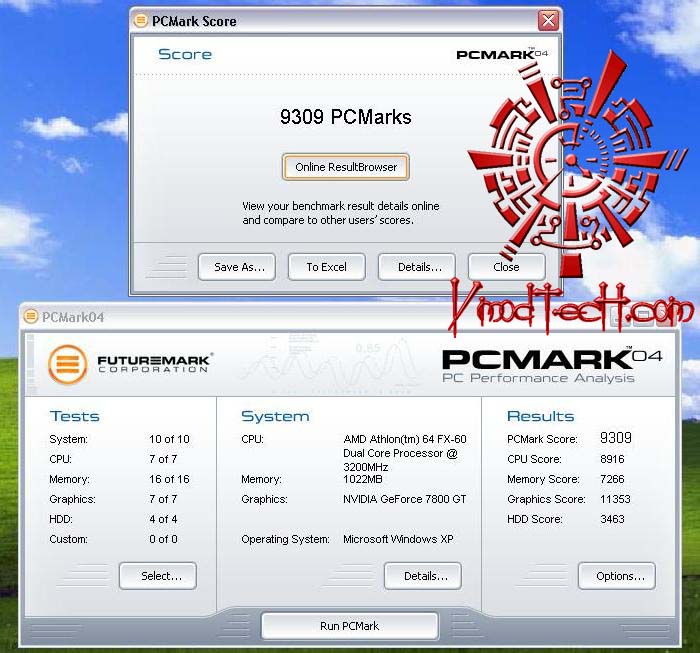
Task: Click the Futuremark orange logo icon
Action: (67, 364)
